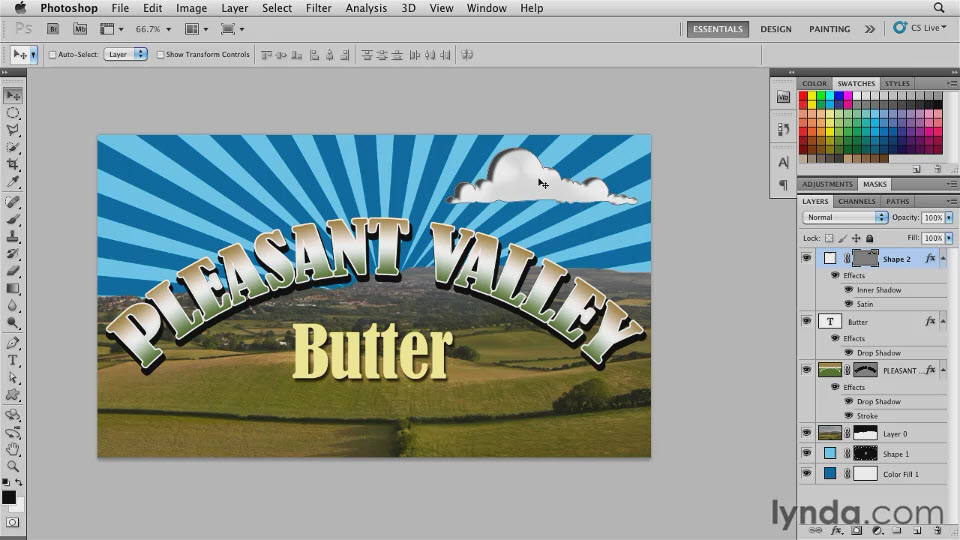Switch to the Channels tab
The width and height of the screenshot is (960, 540).
857,201
